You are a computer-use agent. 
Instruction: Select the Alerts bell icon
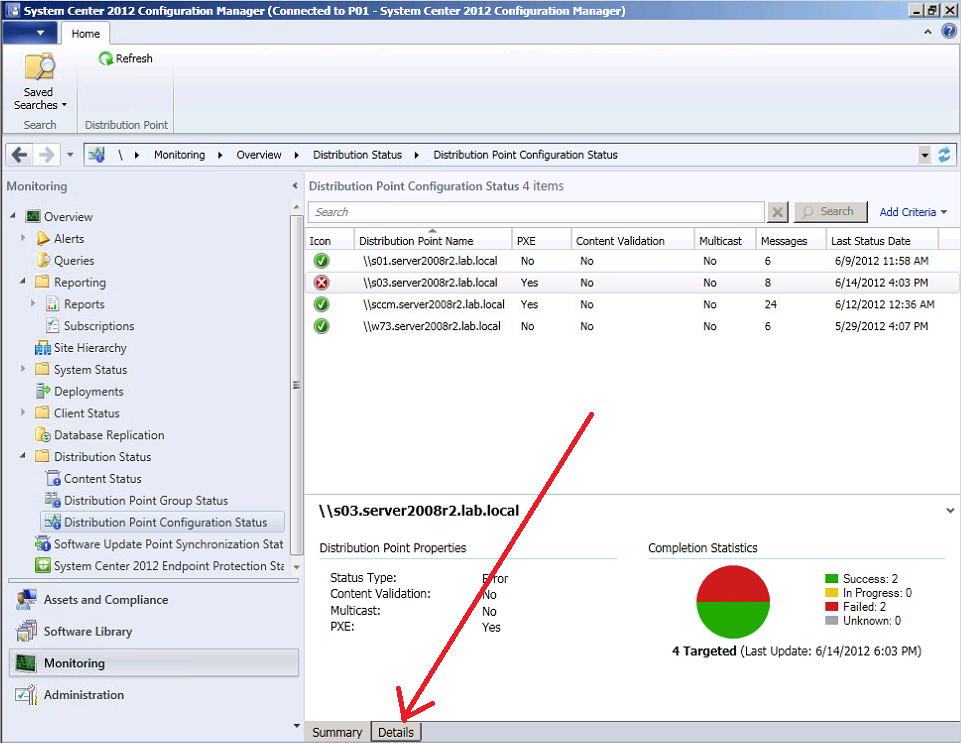click(x=42, y=238)
